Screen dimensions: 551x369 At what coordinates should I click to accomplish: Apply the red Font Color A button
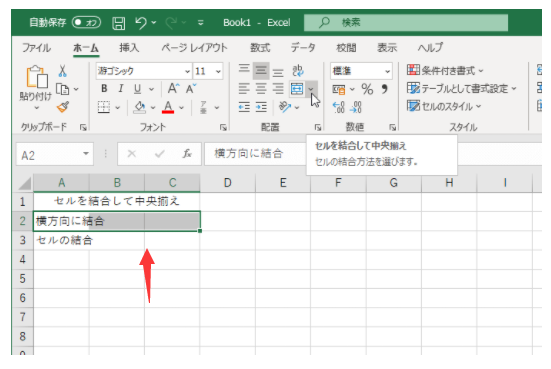coord(168,107)
